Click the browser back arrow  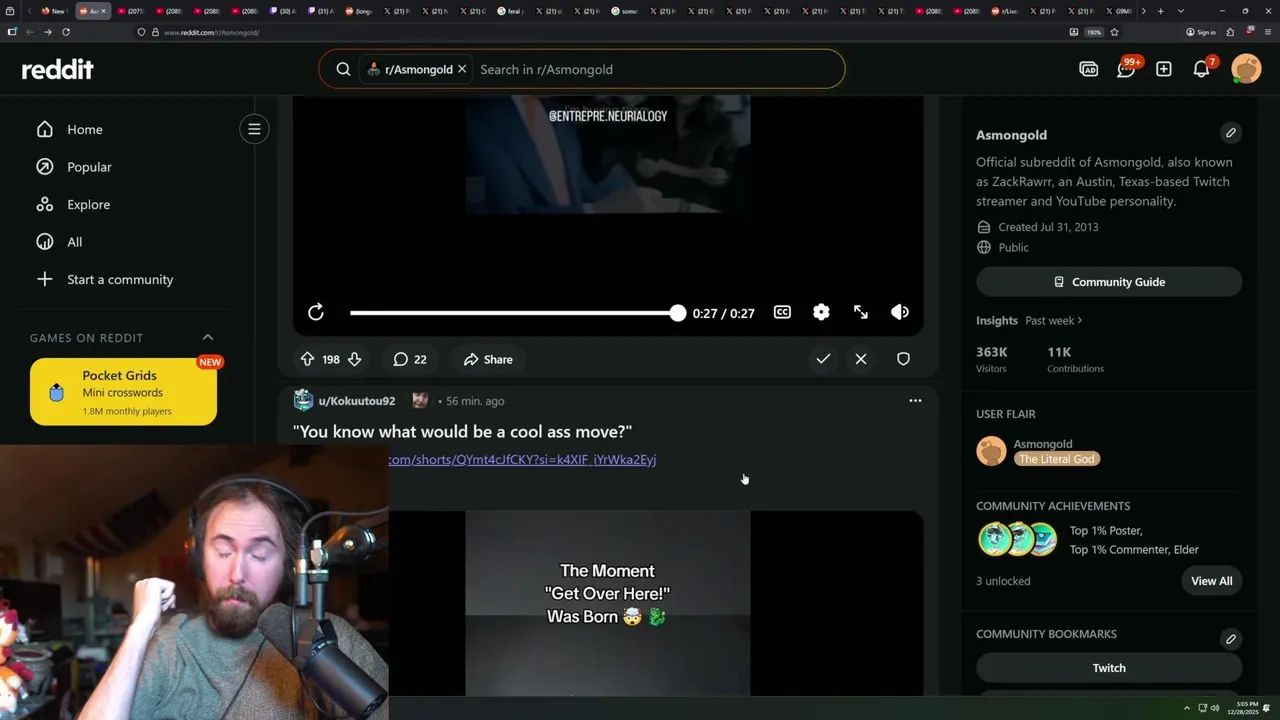(x=30, y=32)
